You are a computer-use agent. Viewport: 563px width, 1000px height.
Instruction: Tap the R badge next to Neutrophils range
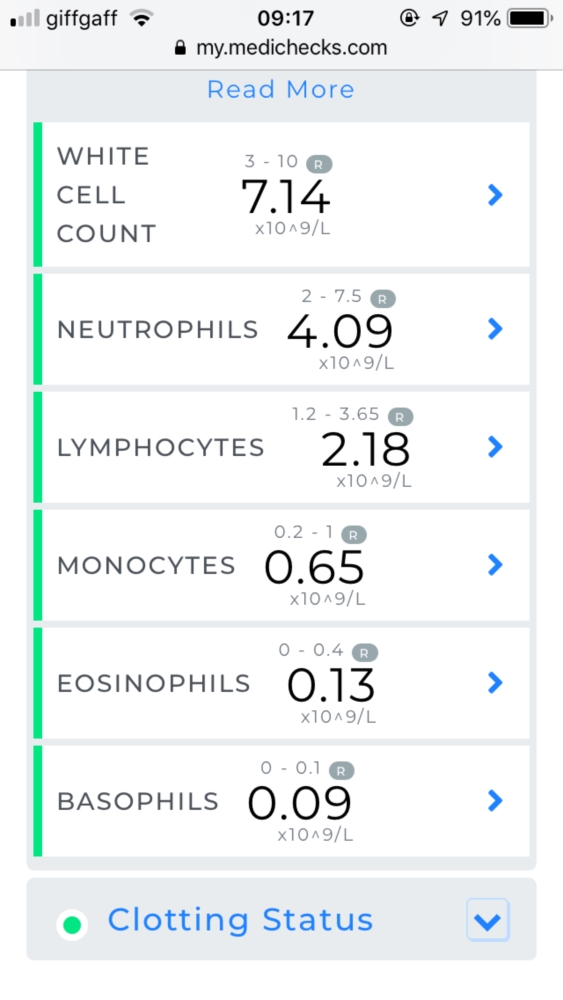[x=383, y=298]
